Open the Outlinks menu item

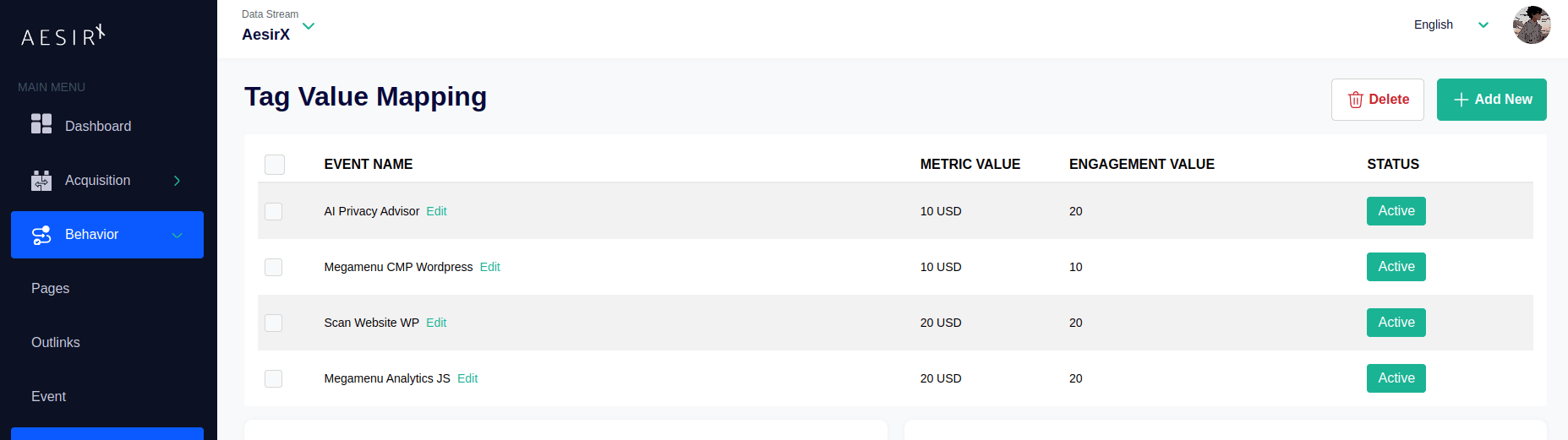click(x=56, y=343)
